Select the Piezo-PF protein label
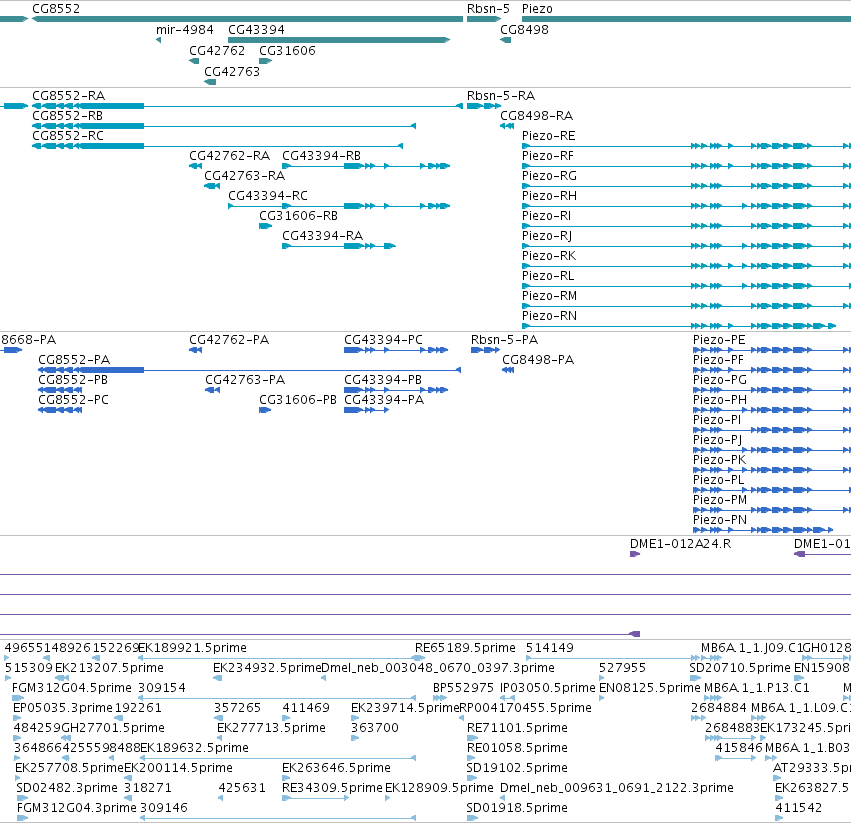 tap(718, 360)
